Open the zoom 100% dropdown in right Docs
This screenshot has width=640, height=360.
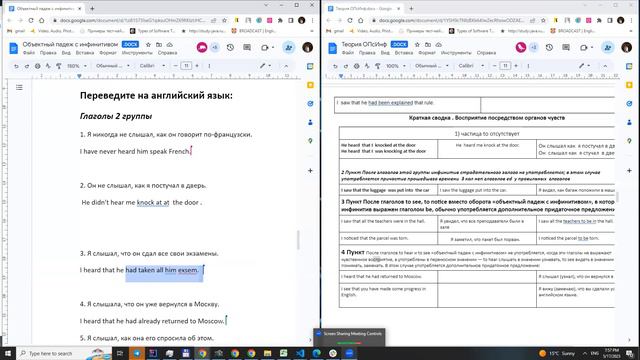(396, 66)
